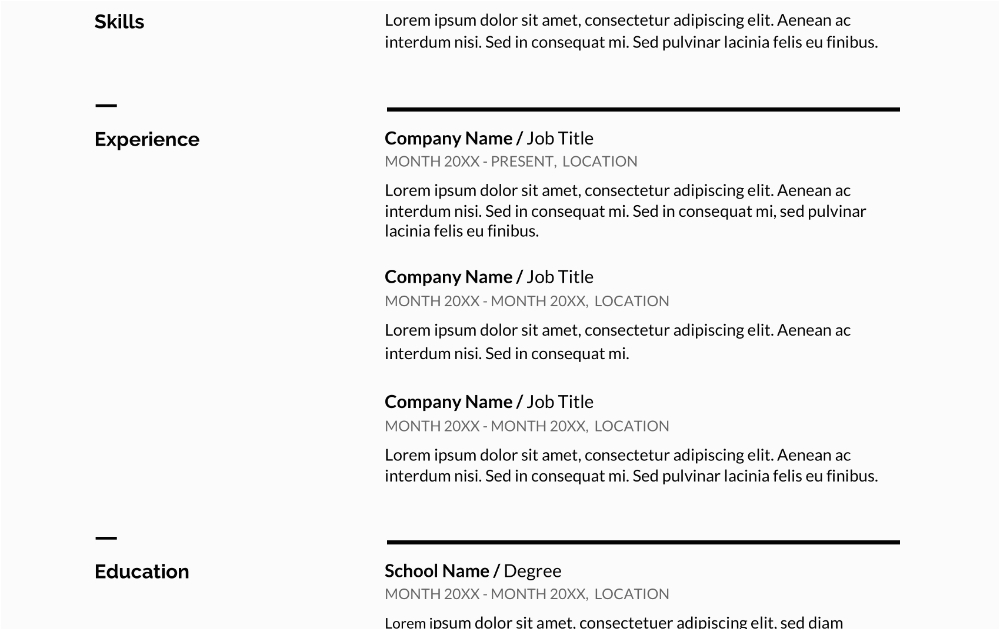Viewport: 1000px width, 630px height.
Task: Select the first Company Name text
Action: [x=448, y=138]
